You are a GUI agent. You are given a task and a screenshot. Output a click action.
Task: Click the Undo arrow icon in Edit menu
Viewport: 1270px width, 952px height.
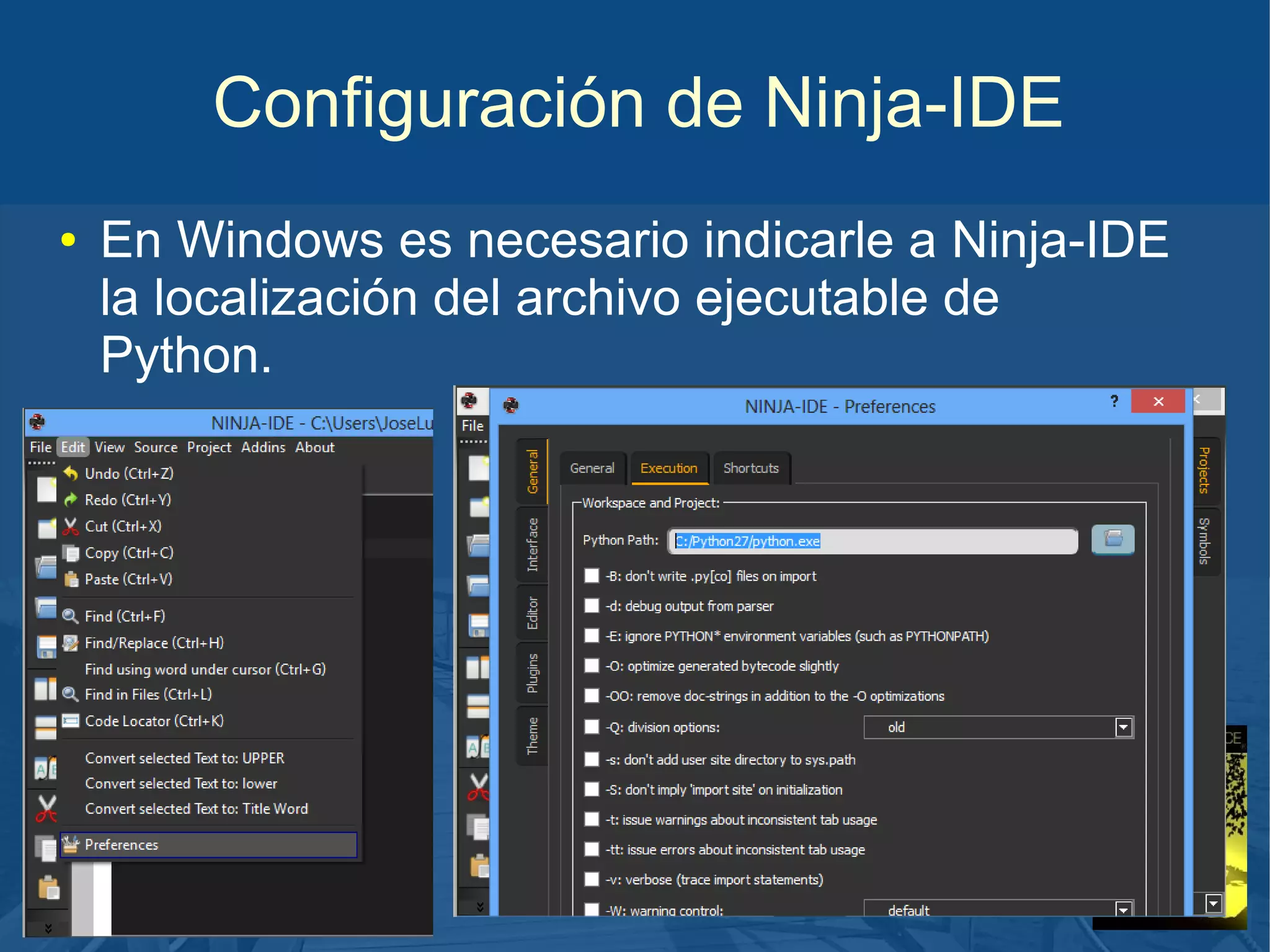tap(71, 474)
